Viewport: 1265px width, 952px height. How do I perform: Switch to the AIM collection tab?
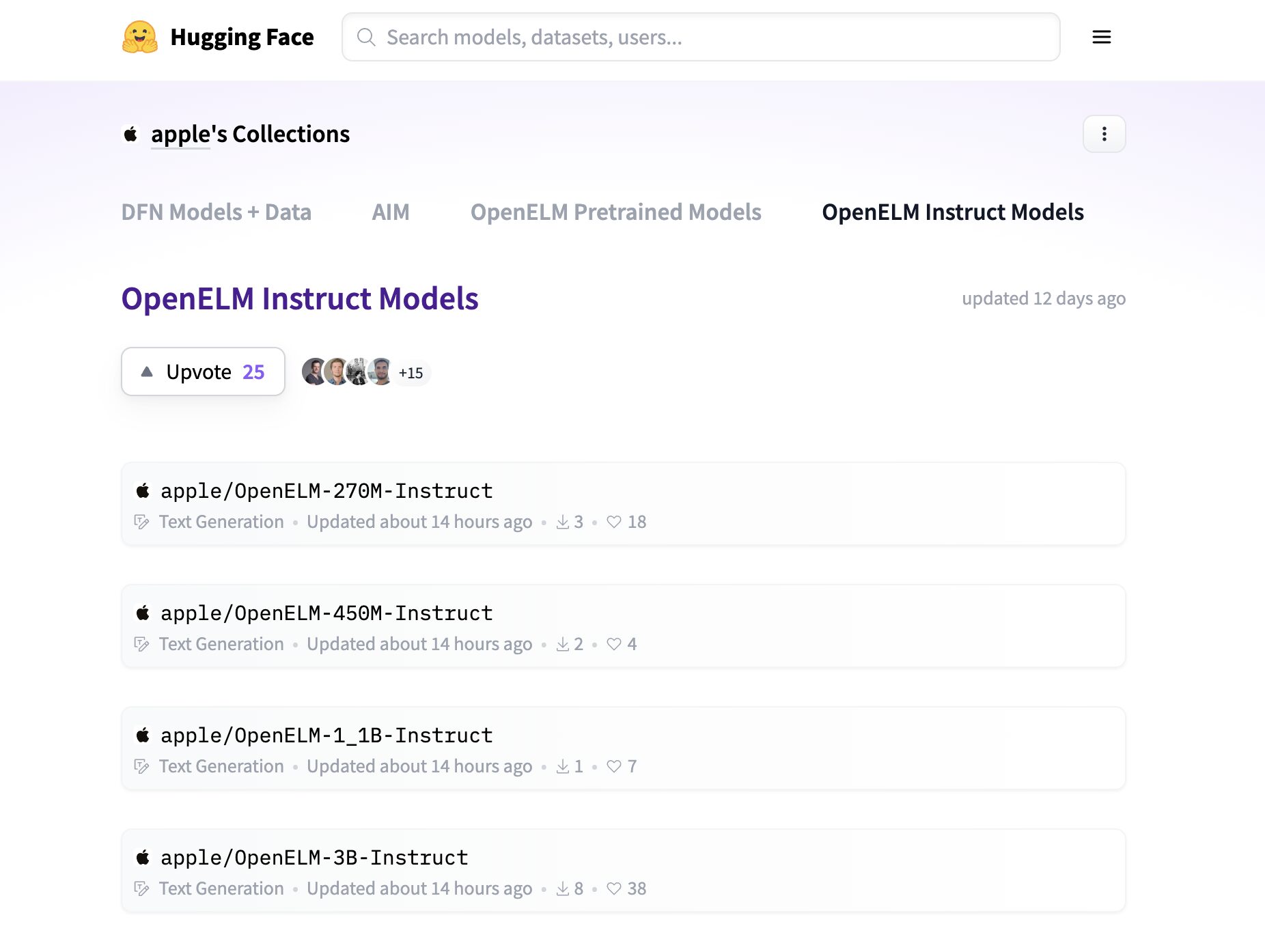point(390,212)
